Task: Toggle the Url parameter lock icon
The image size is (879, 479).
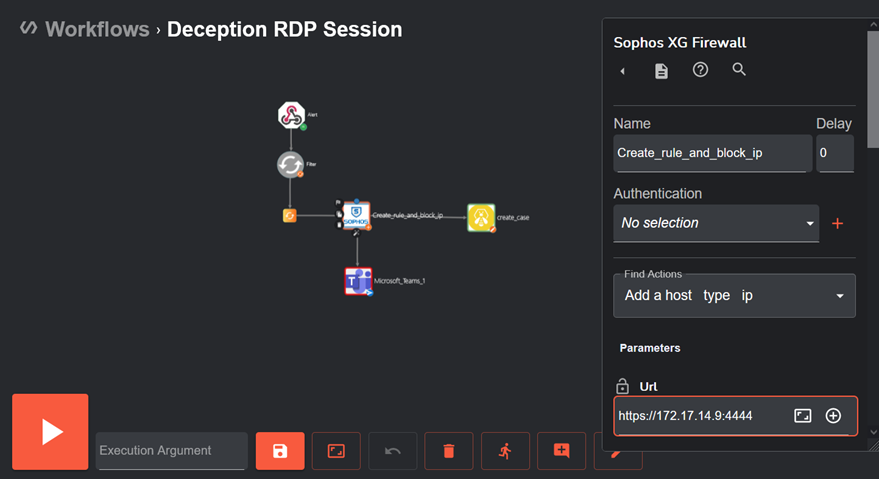Action: point(622,386)
